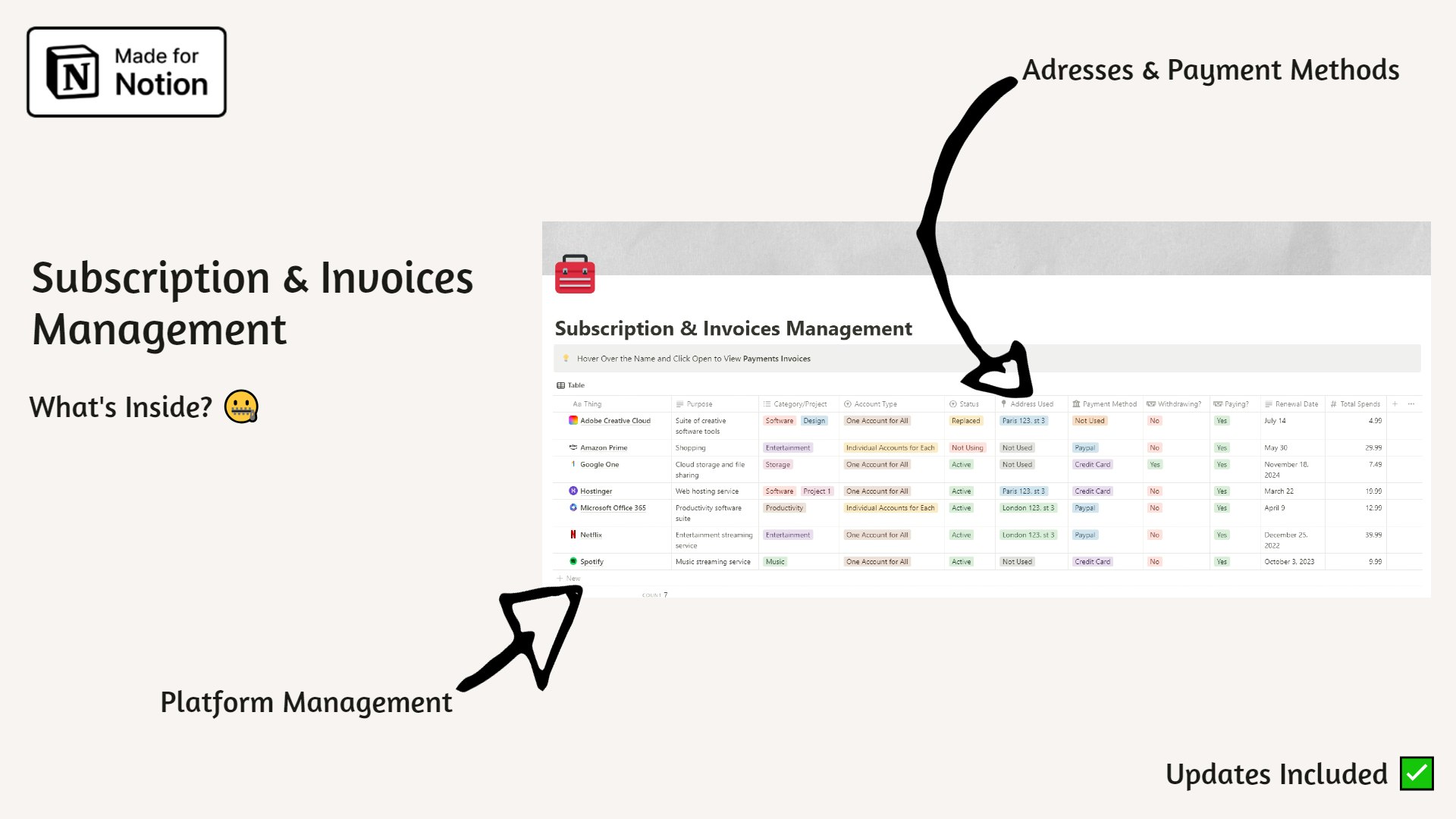Open the Status column header menu
This screenshot has height=819, width=1456.
[x=965, y=404]
